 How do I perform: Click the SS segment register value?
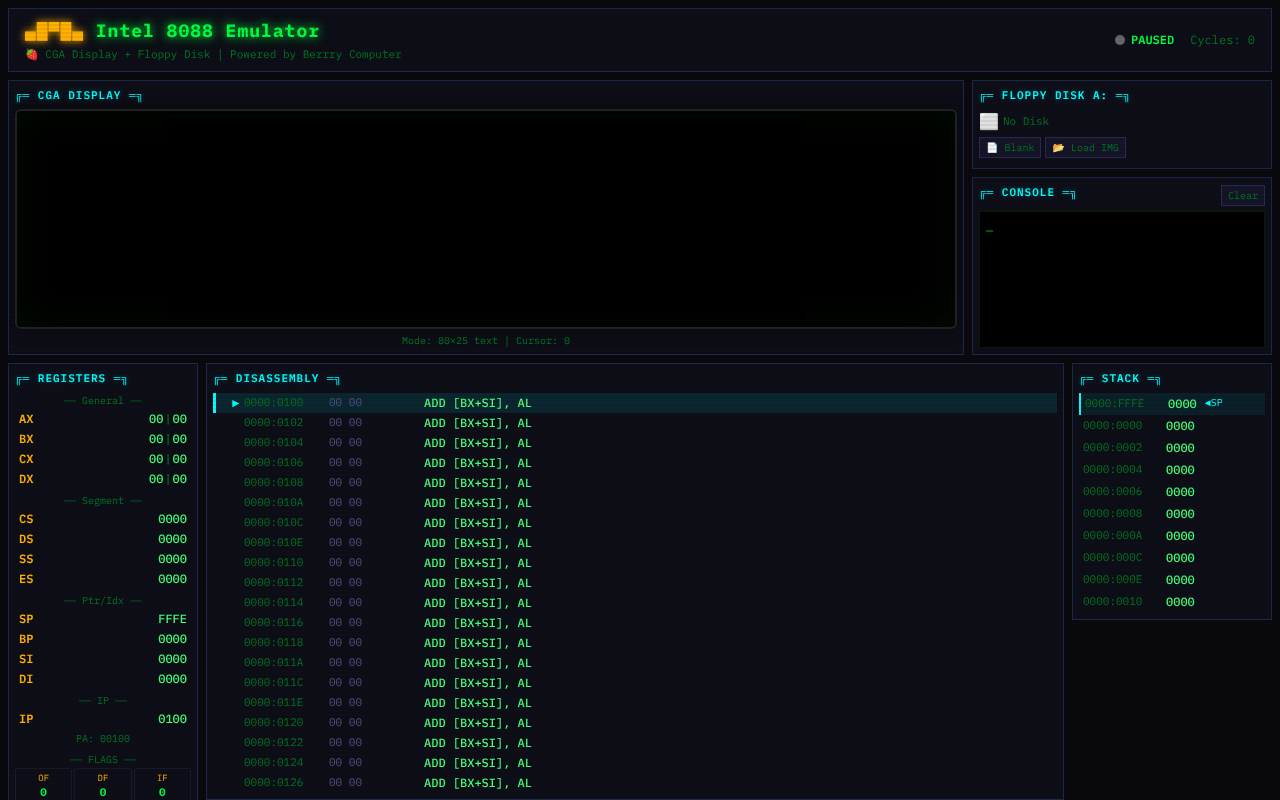(172, 559)
